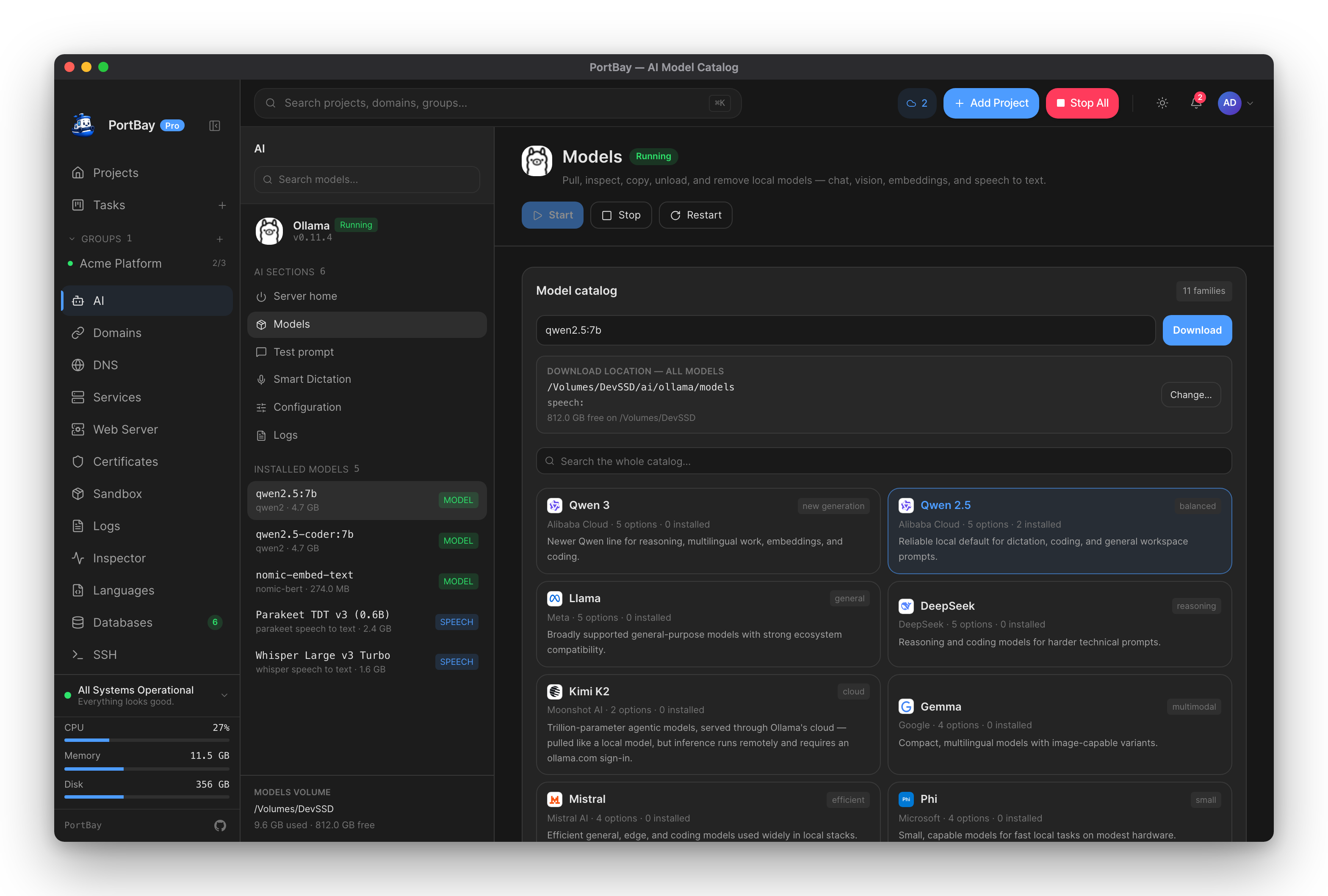
Task: Select nomic-embed-text installed model
Action: pyautogui.click(x=367, y=581)
